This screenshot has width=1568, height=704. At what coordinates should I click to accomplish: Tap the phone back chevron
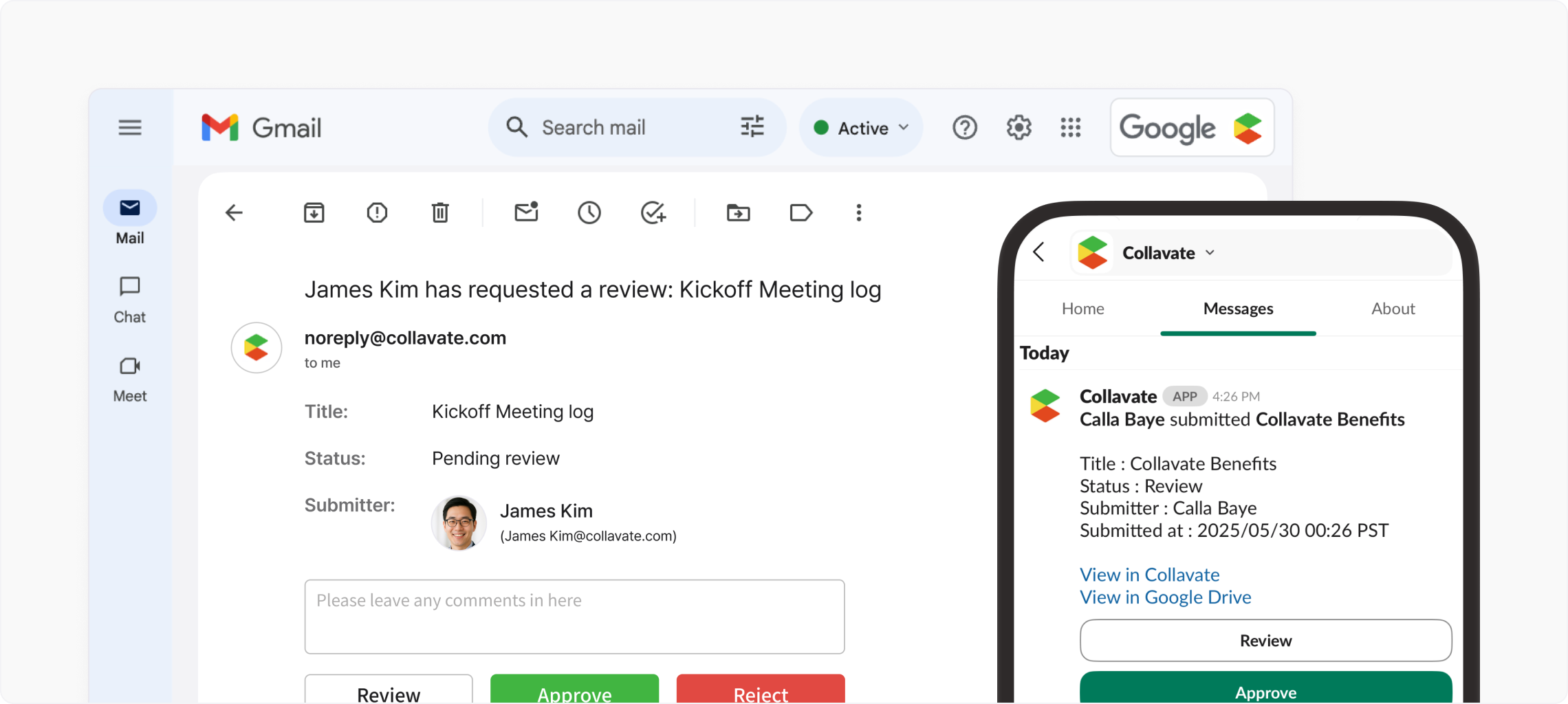coord(1039,252)
